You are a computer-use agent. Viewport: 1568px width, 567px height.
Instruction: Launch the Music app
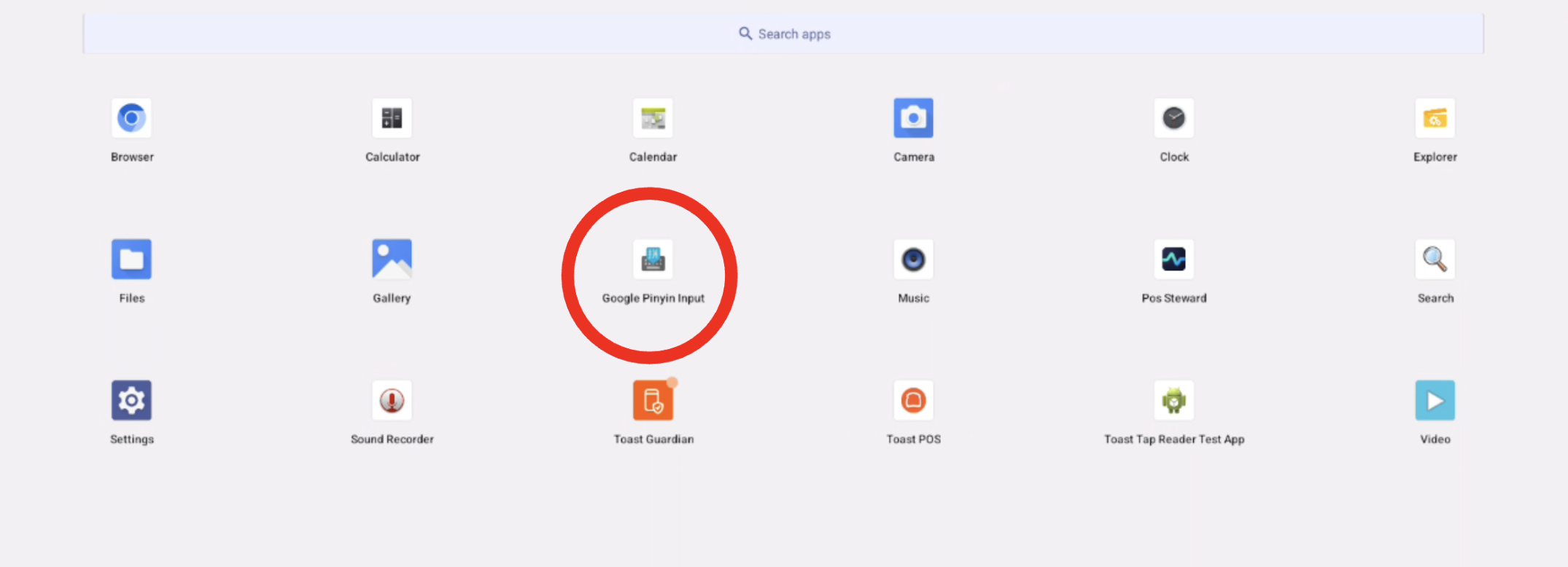[x=913, y=259]
